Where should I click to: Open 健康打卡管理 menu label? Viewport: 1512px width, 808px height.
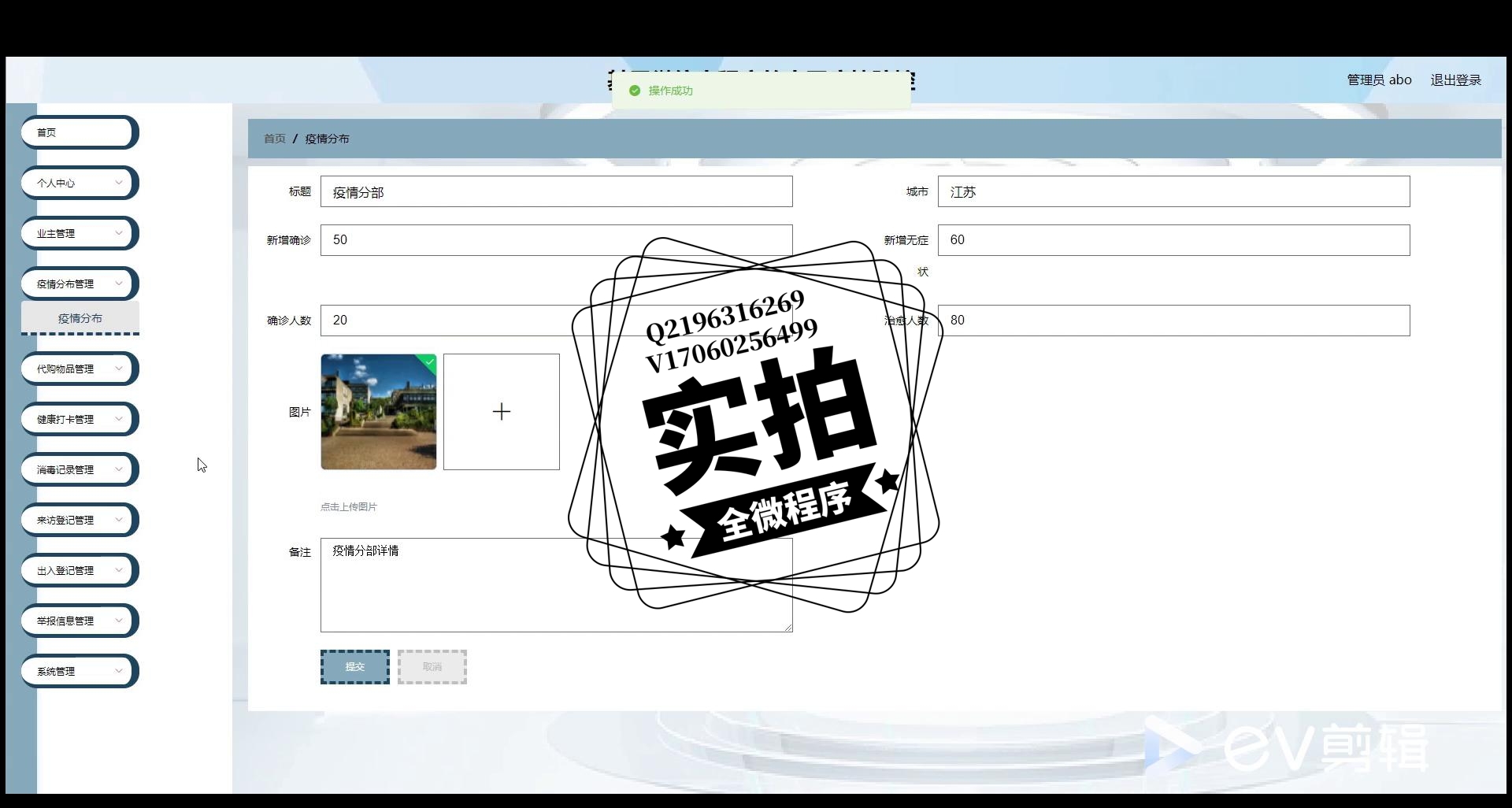click(x=65, y=419)
